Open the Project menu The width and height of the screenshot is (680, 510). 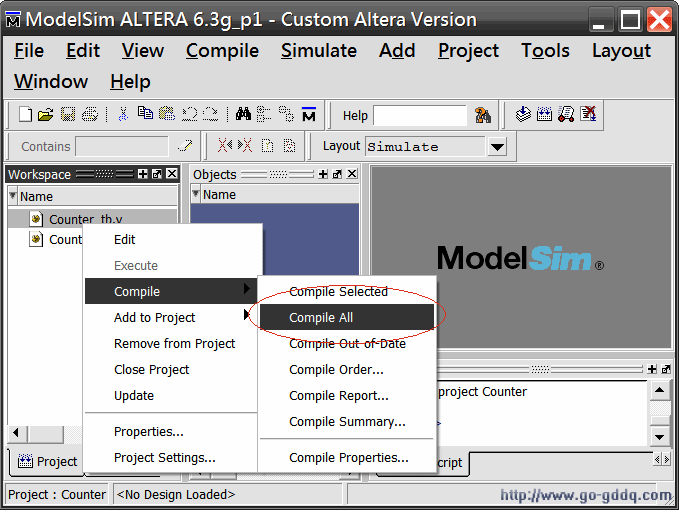[x=468, y=51]
